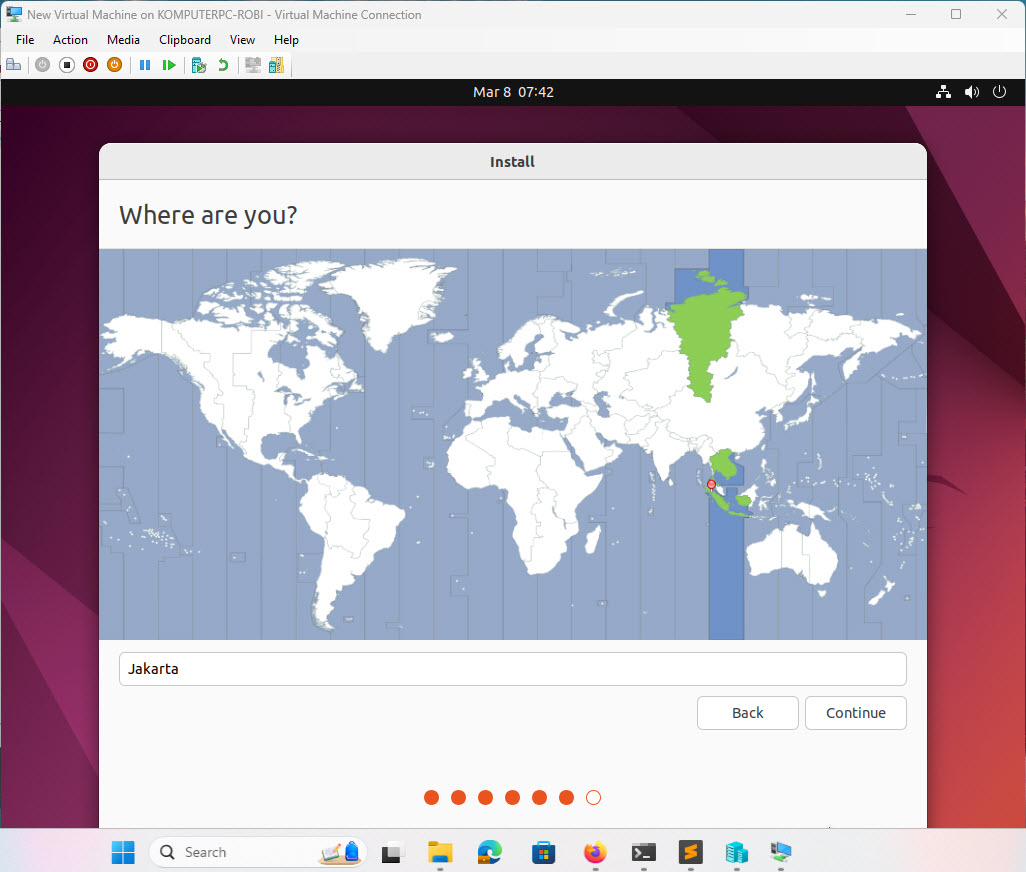Create a checkpoint of the virtual machine

pyautogui.click(x=198, y=64)
